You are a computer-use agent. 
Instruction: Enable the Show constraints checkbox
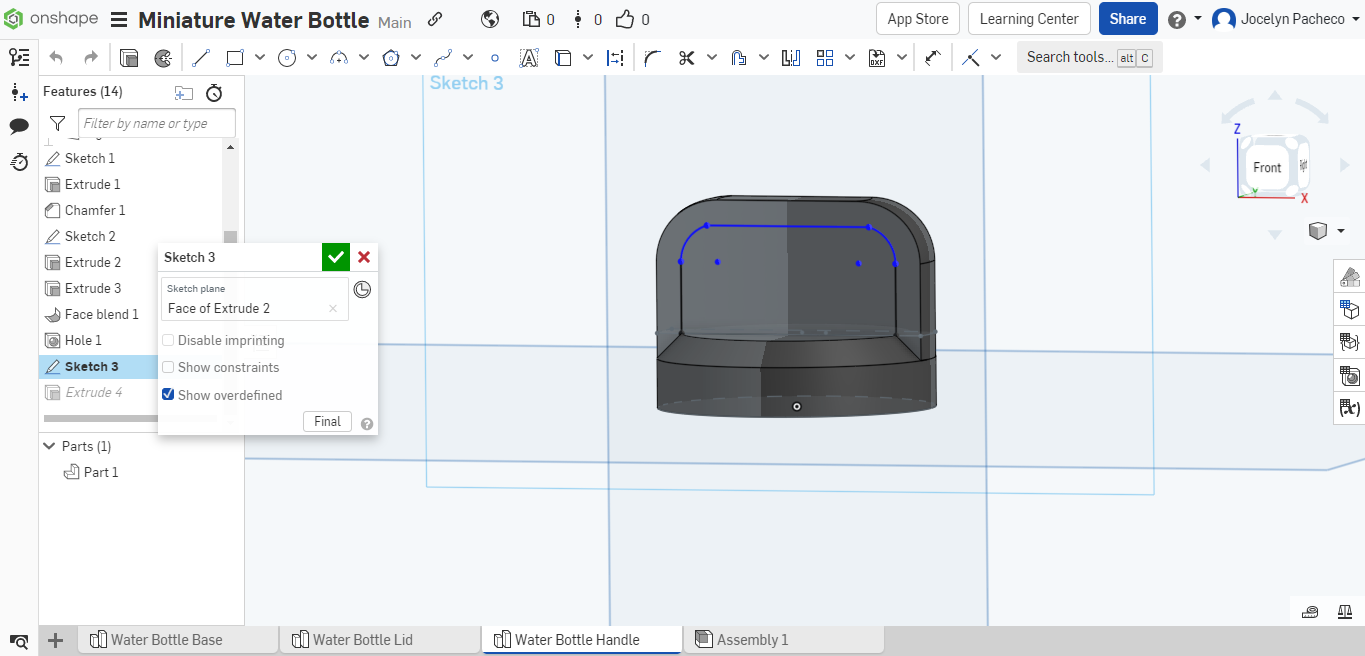167,367
